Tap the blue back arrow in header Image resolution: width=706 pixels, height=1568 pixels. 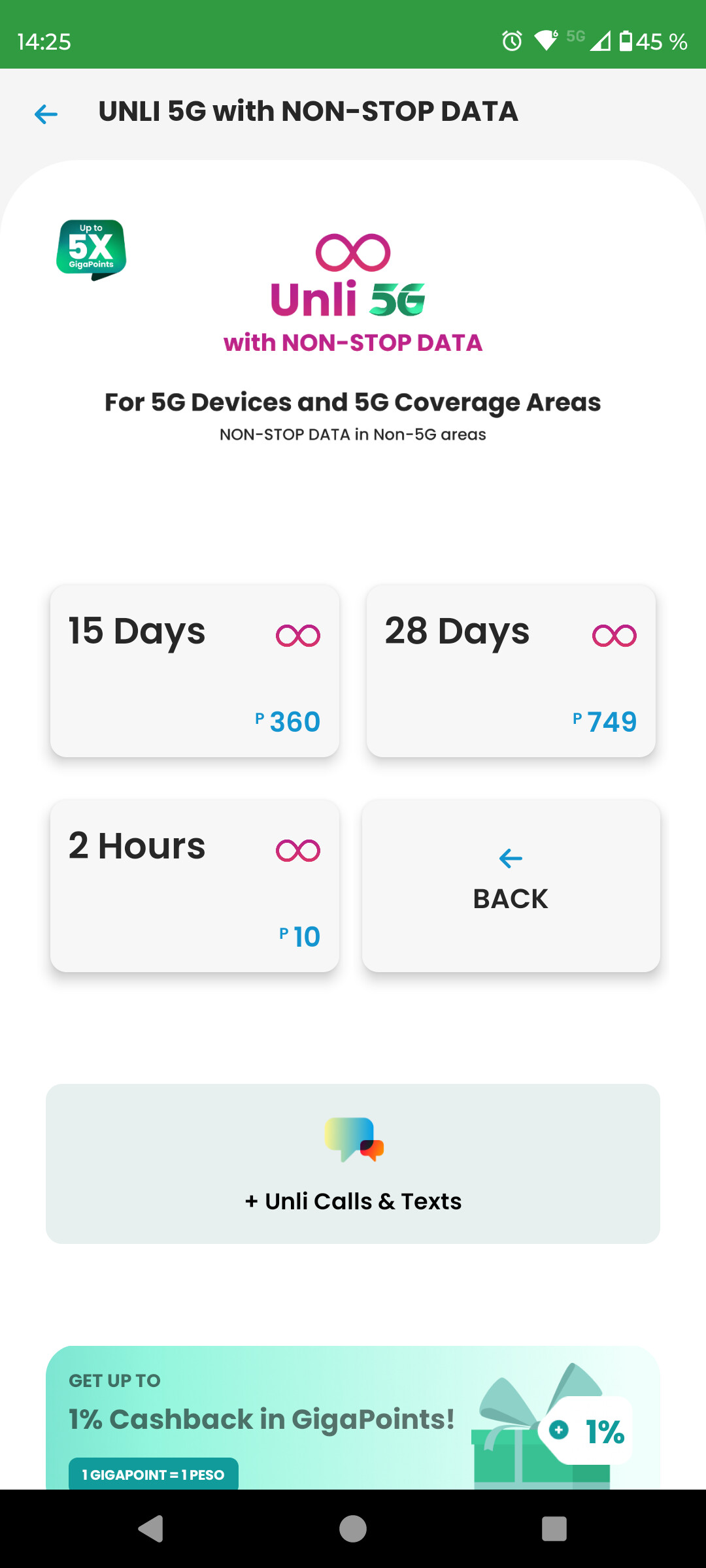click(x=46, y=114)
